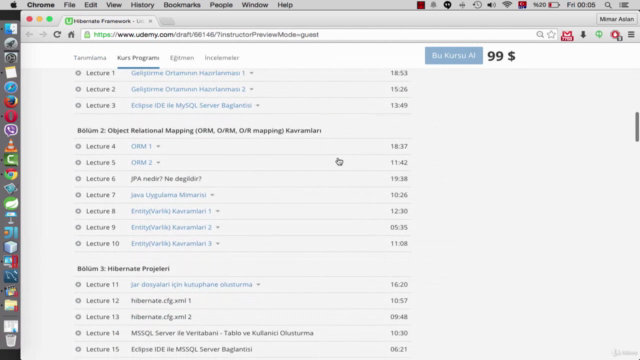
Task: Toggle the Lecture 11 completion circle
Action: click(78, 284)
